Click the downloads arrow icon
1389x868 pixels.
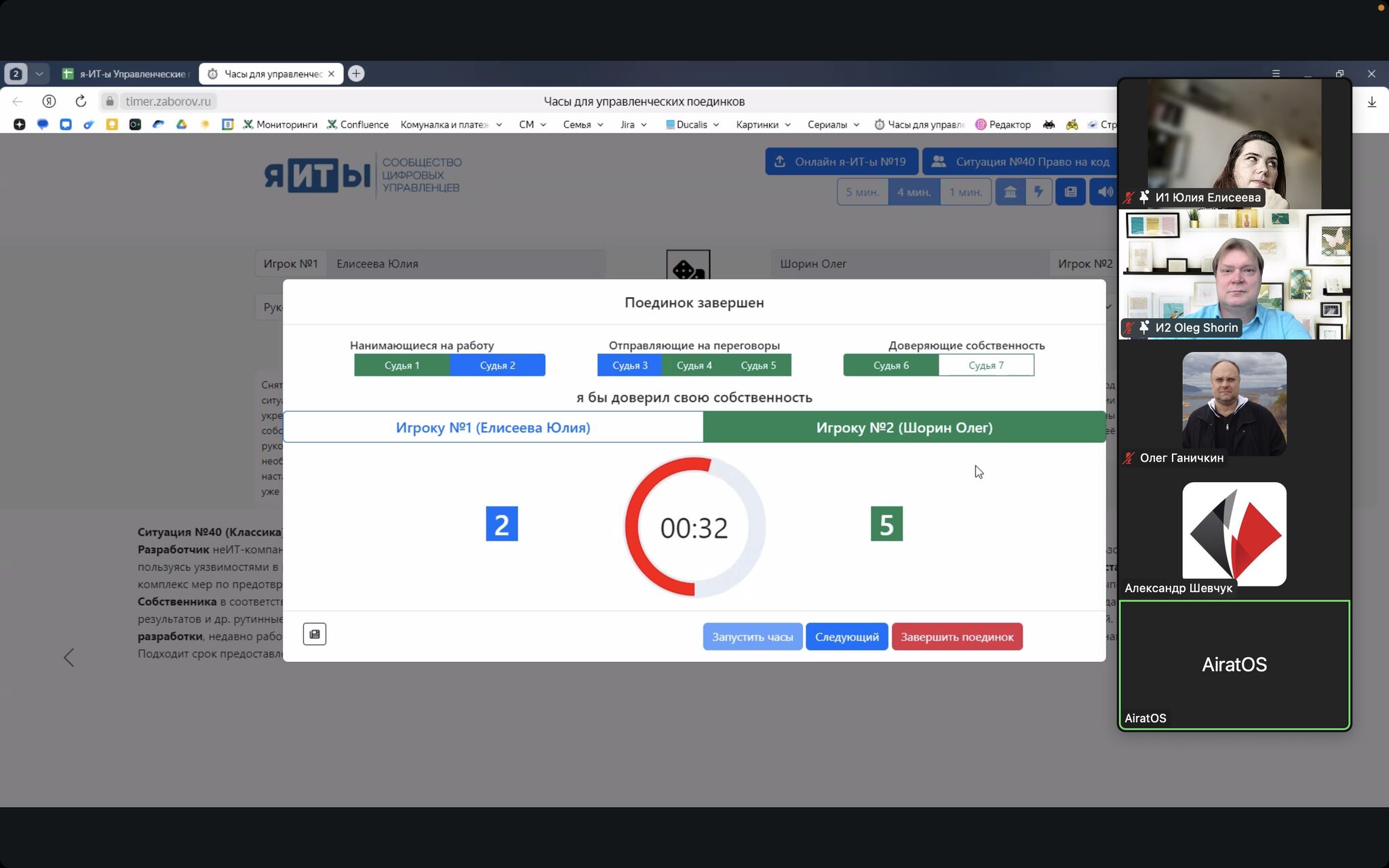coord(1371,102)
